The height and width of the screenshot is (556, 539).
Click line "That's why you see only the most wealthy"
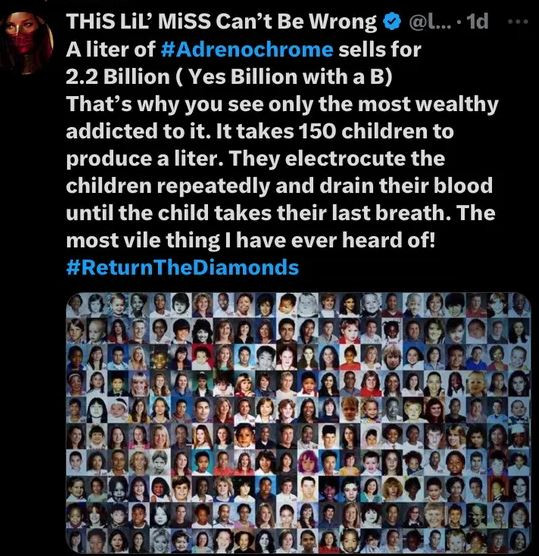282,104
